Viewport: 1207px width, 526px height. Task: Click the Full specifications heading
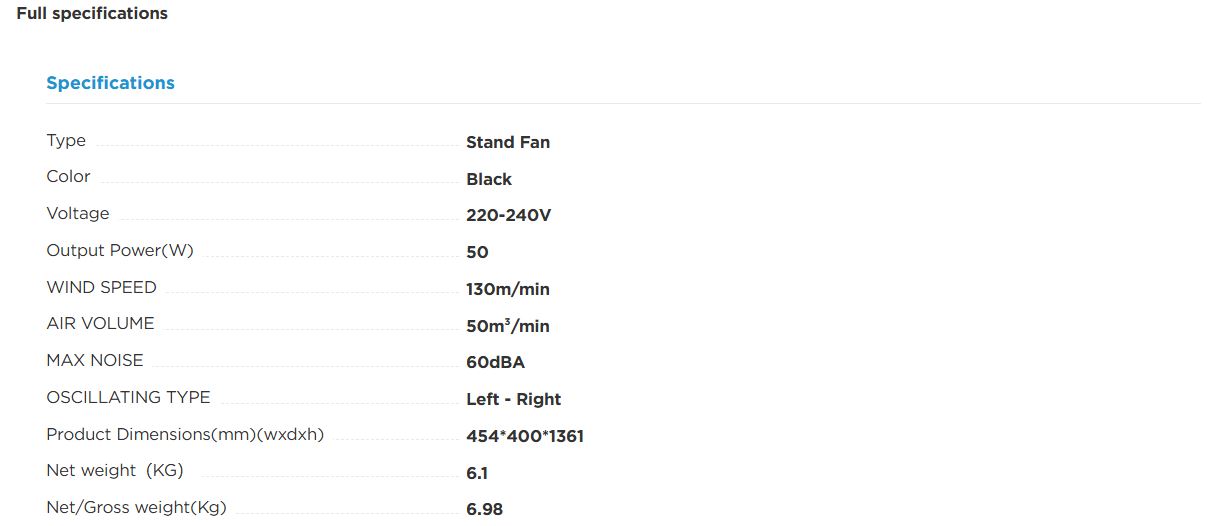(92, 14)
